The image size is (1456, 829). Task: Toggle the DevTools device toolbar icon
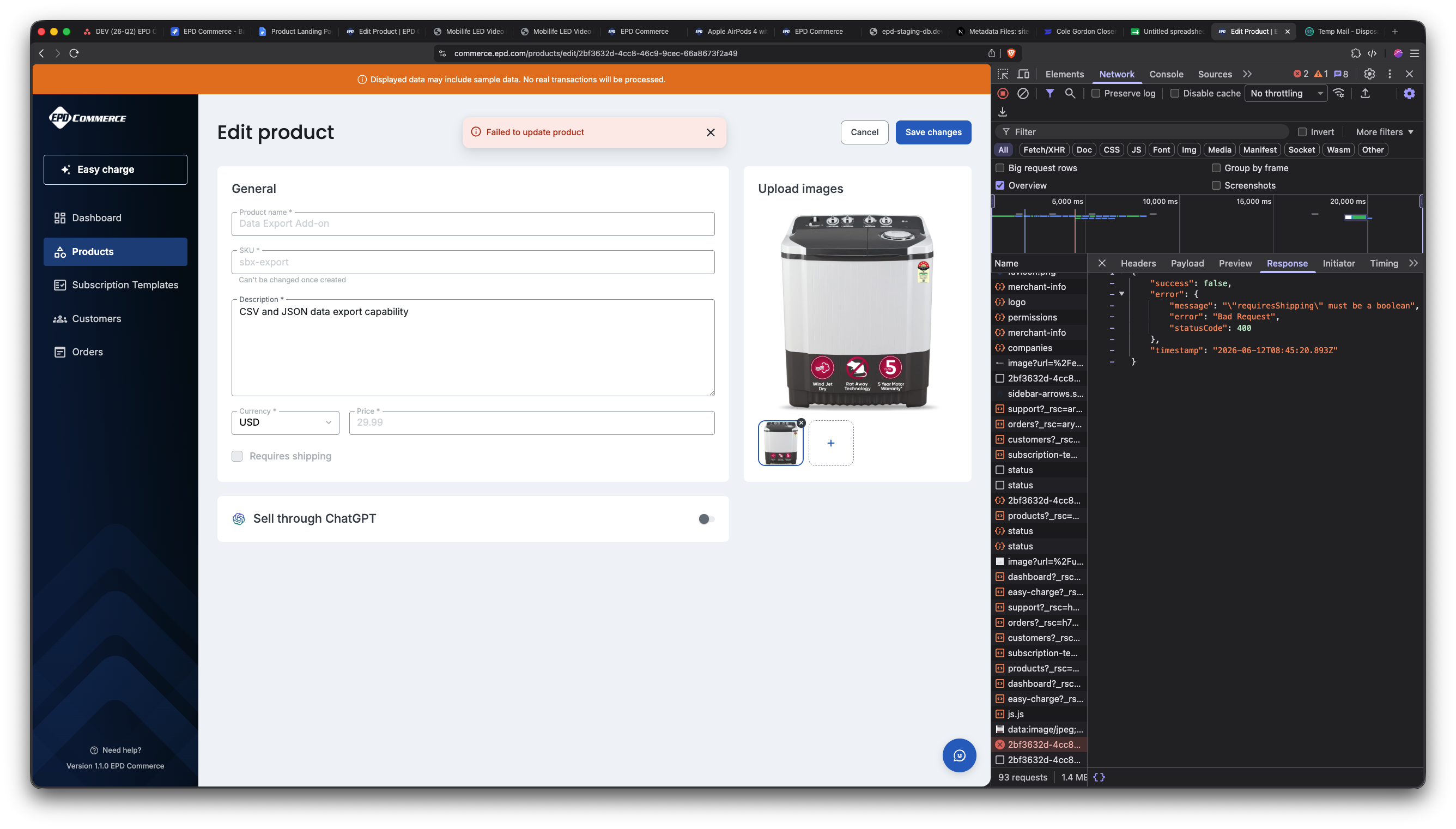pyautogui.click(x=1023, y=74)
